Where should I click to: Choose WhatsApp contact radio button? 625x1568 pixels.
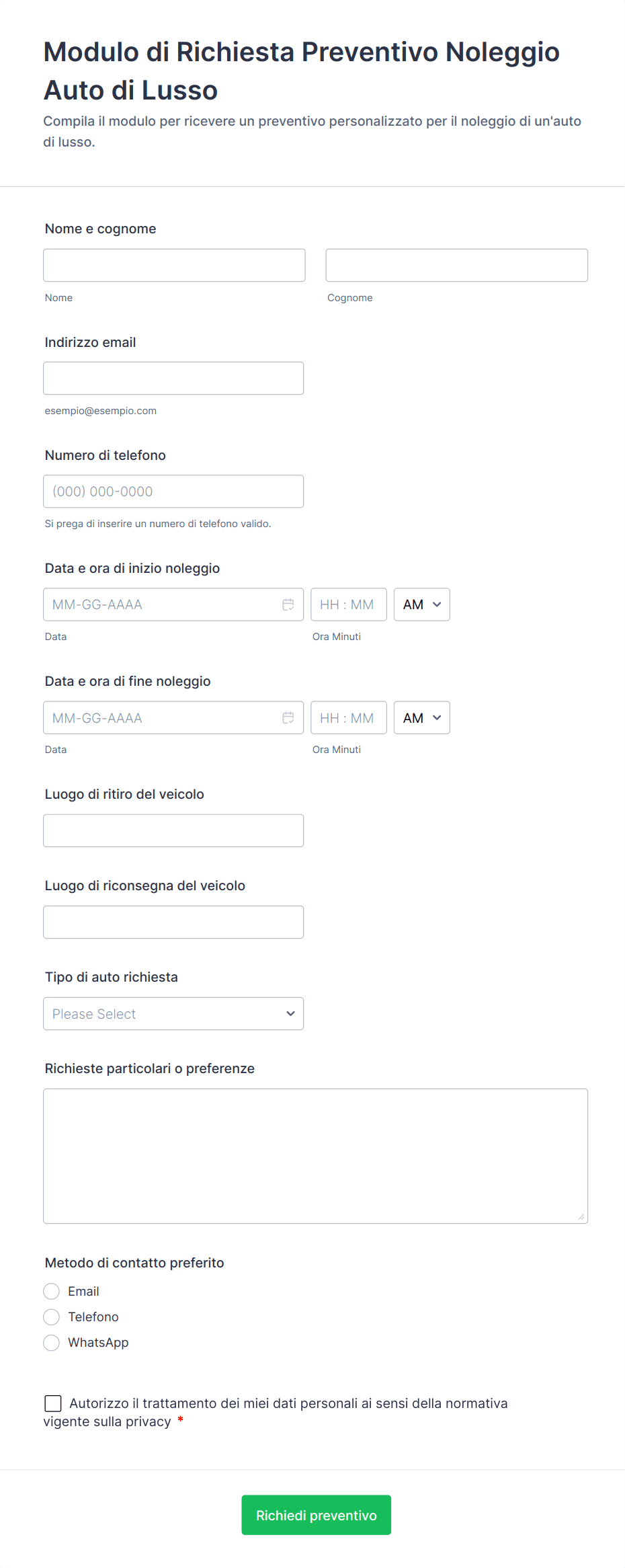click(x=52, y=1343)
